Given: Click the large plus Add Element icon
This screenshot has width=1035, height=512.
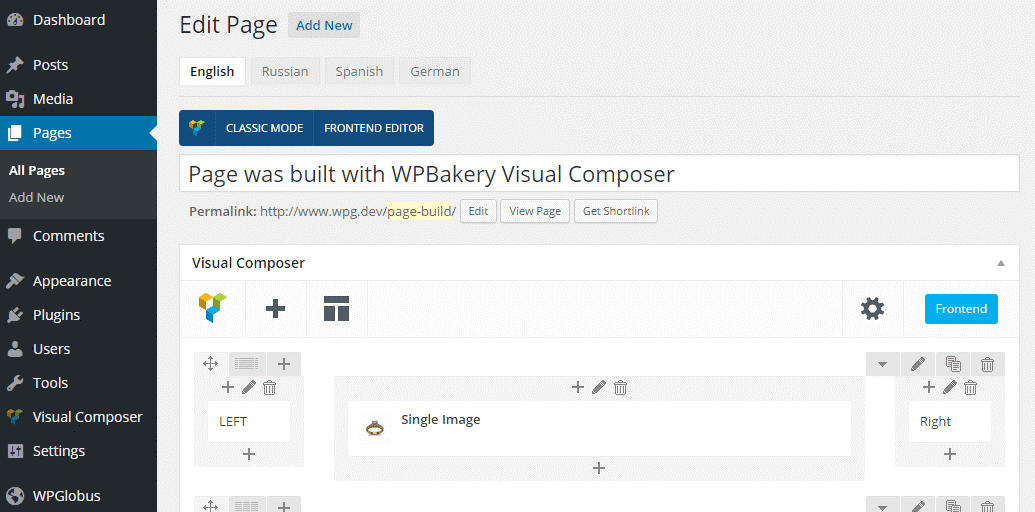Looking at the screenshot, I should coord(275,308).
